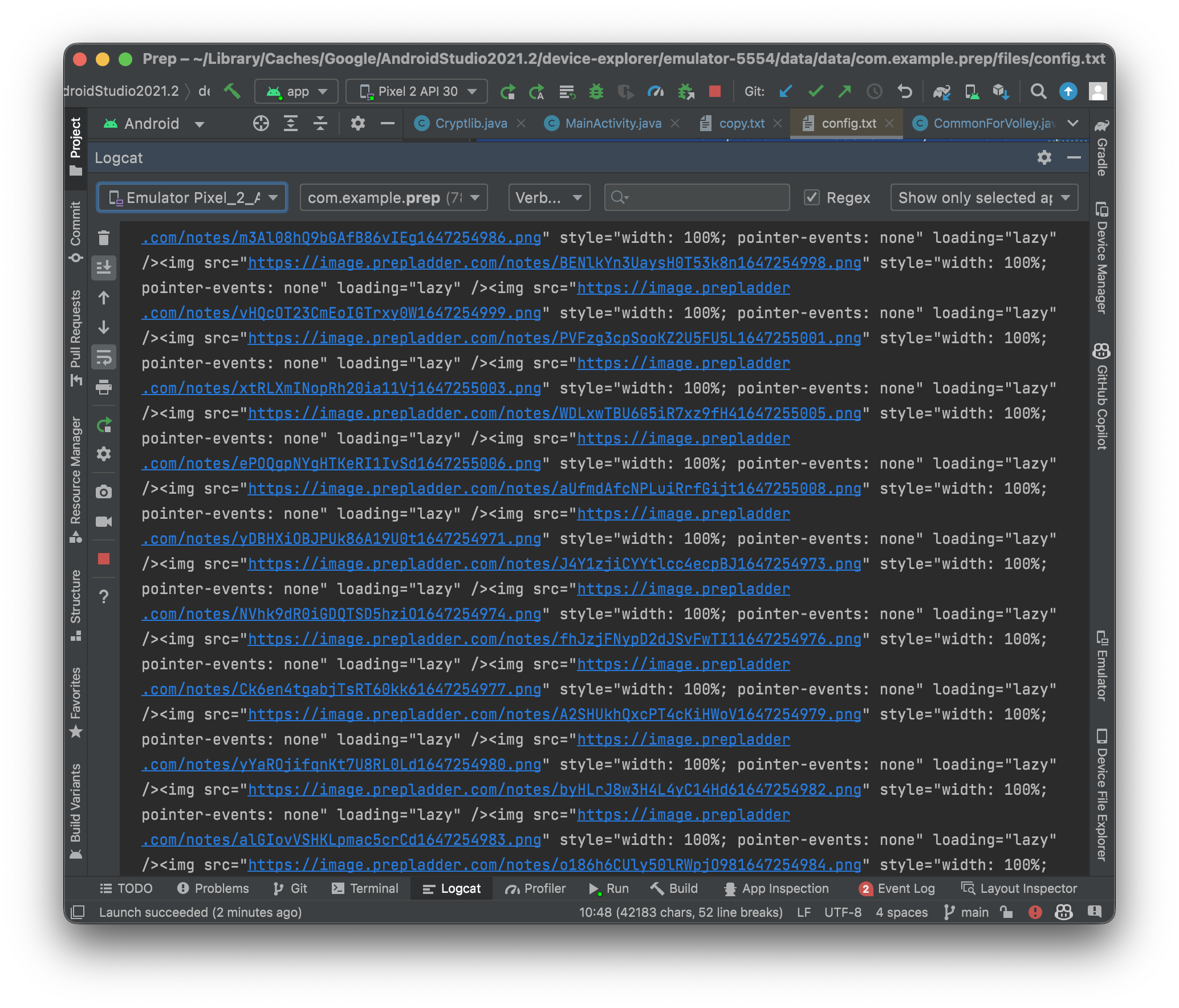Select opened file target icon in Project
This screenshot has height=1008, width=1179.
(x=261, y=123)
